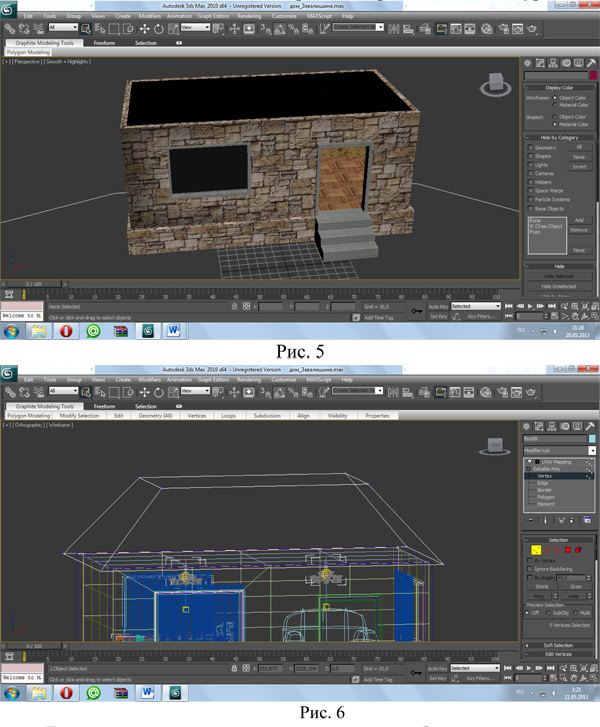Click the Shrink button in Selection rollout
This screenshot has width=600, height=727.
coord(542,587)
